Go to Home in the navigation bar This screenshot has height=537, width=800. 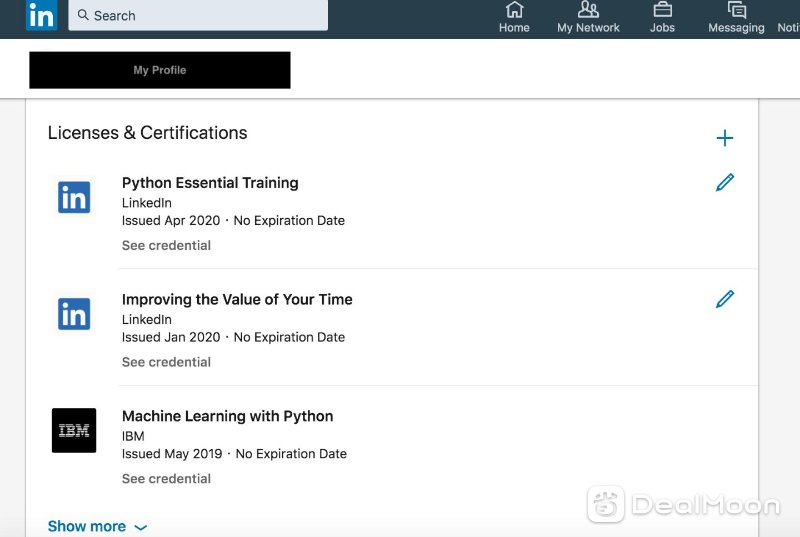click(x=514, y=17)
